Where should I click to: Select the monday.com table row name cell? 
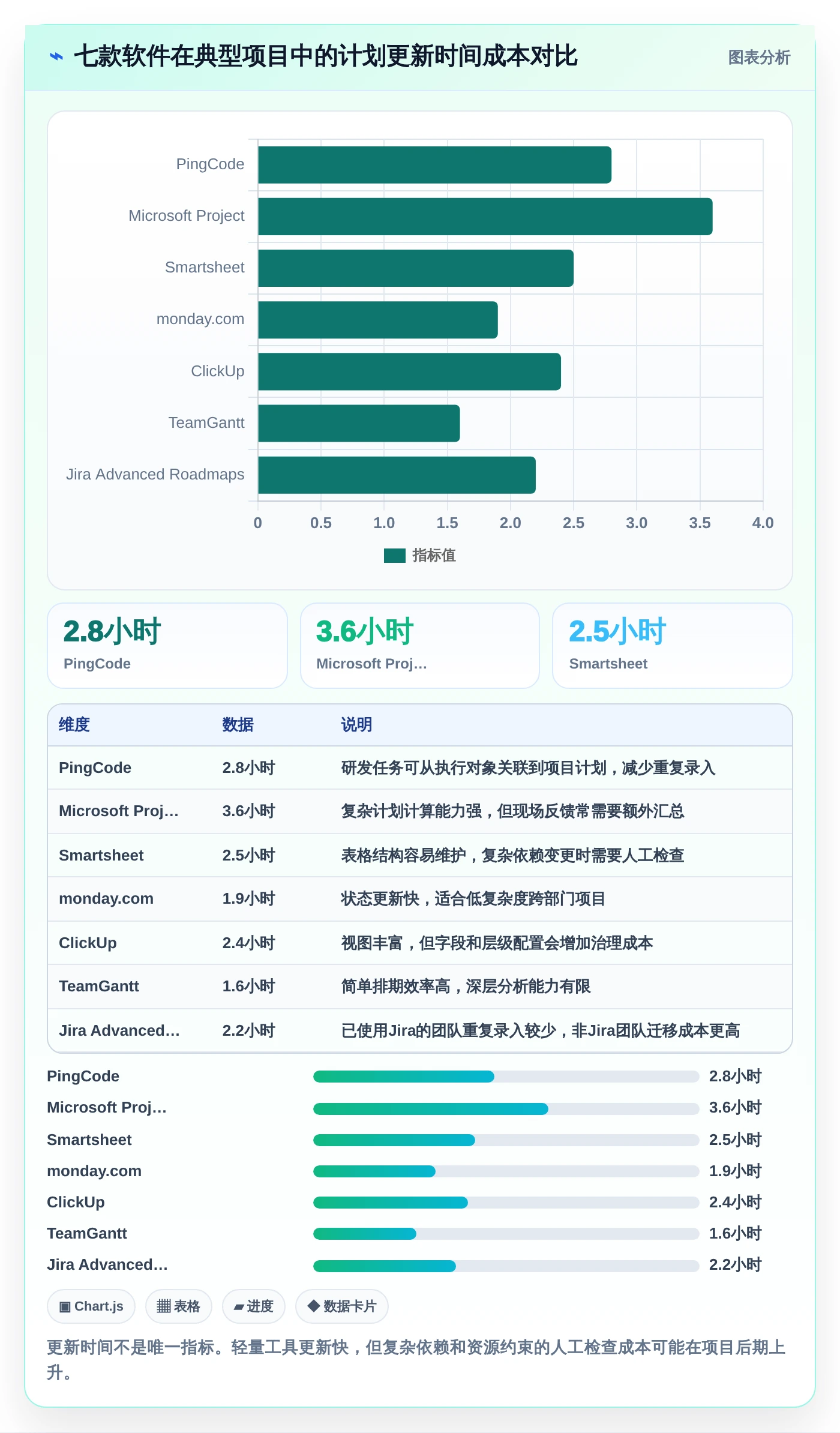coord(106,899)
